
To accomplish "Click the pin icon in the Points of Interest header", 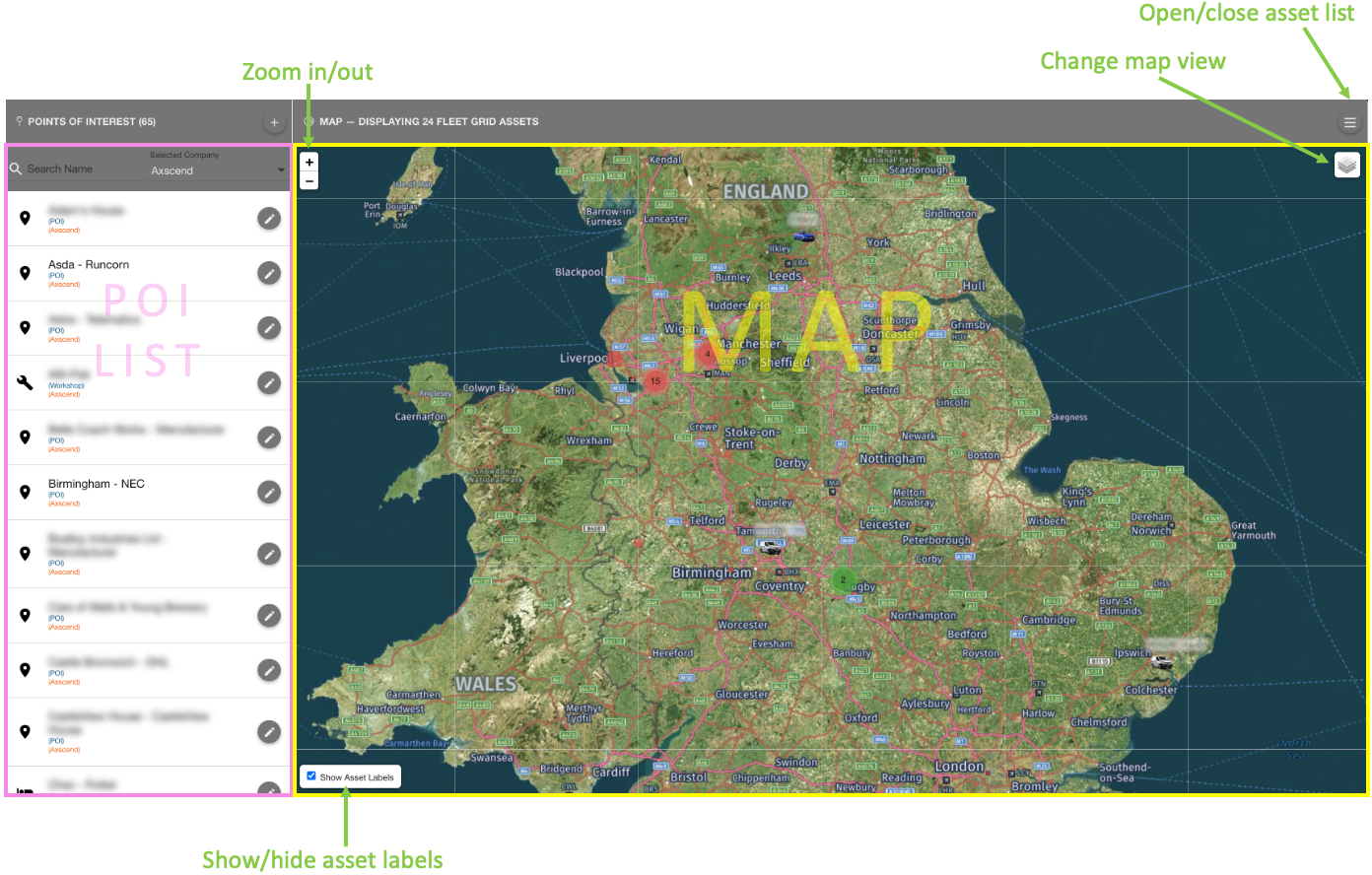I will tap(17, 121).
